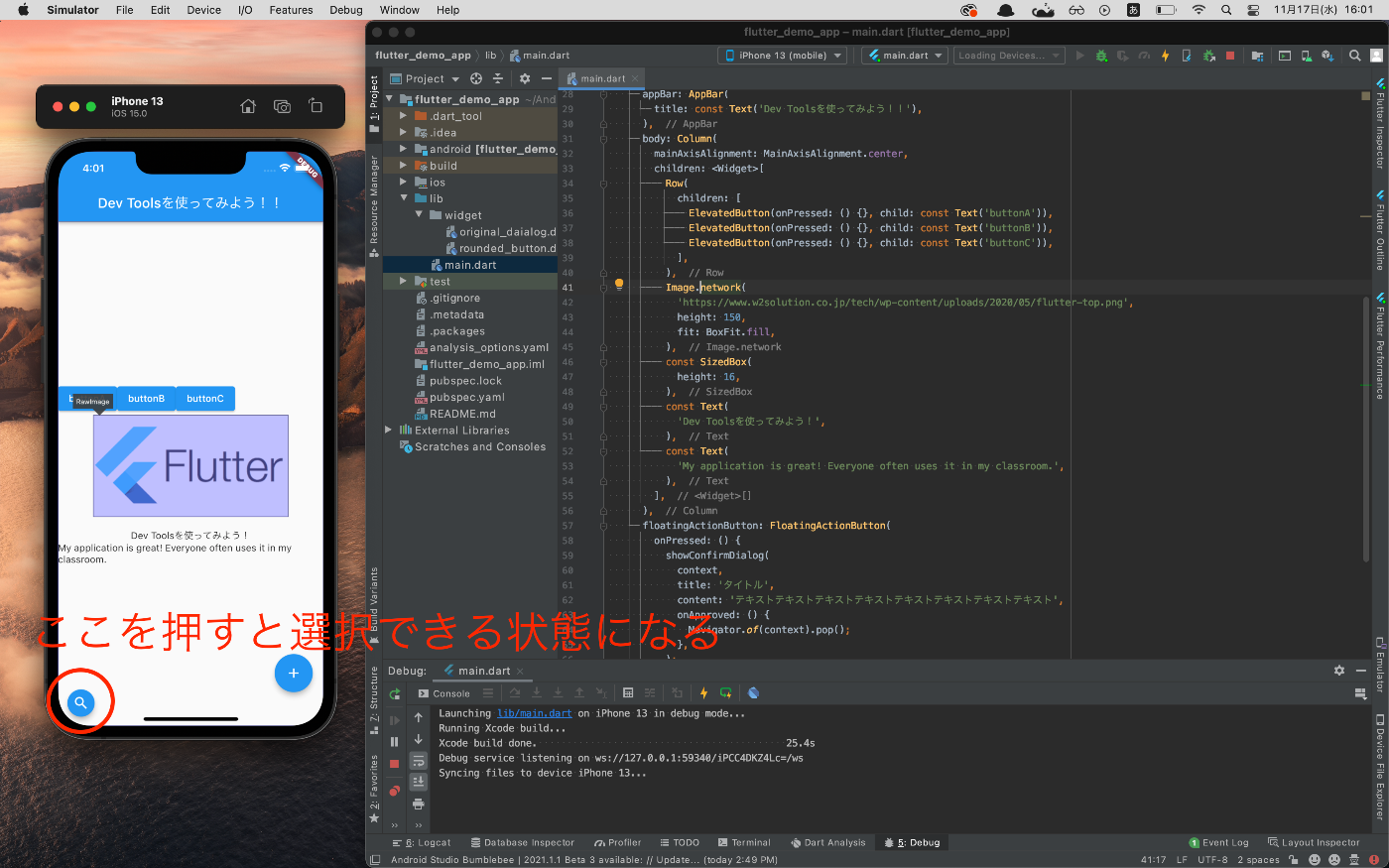Toggle the Device File Explorer side panel
The width and height of the screenshot is (1389, 868).
tap(1379, 766)
